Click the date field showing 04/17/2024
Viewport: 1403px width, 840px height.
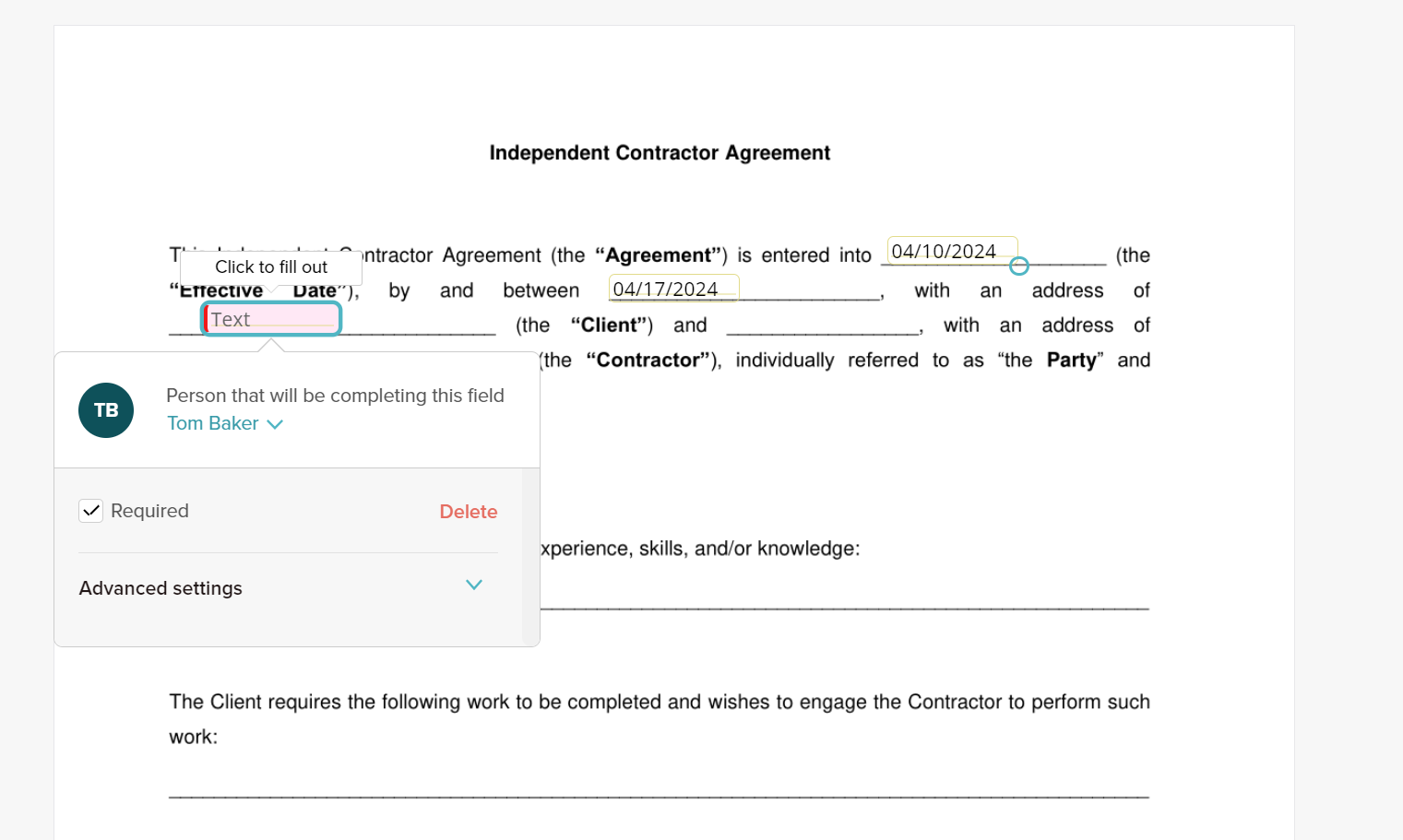click(672, 288)
